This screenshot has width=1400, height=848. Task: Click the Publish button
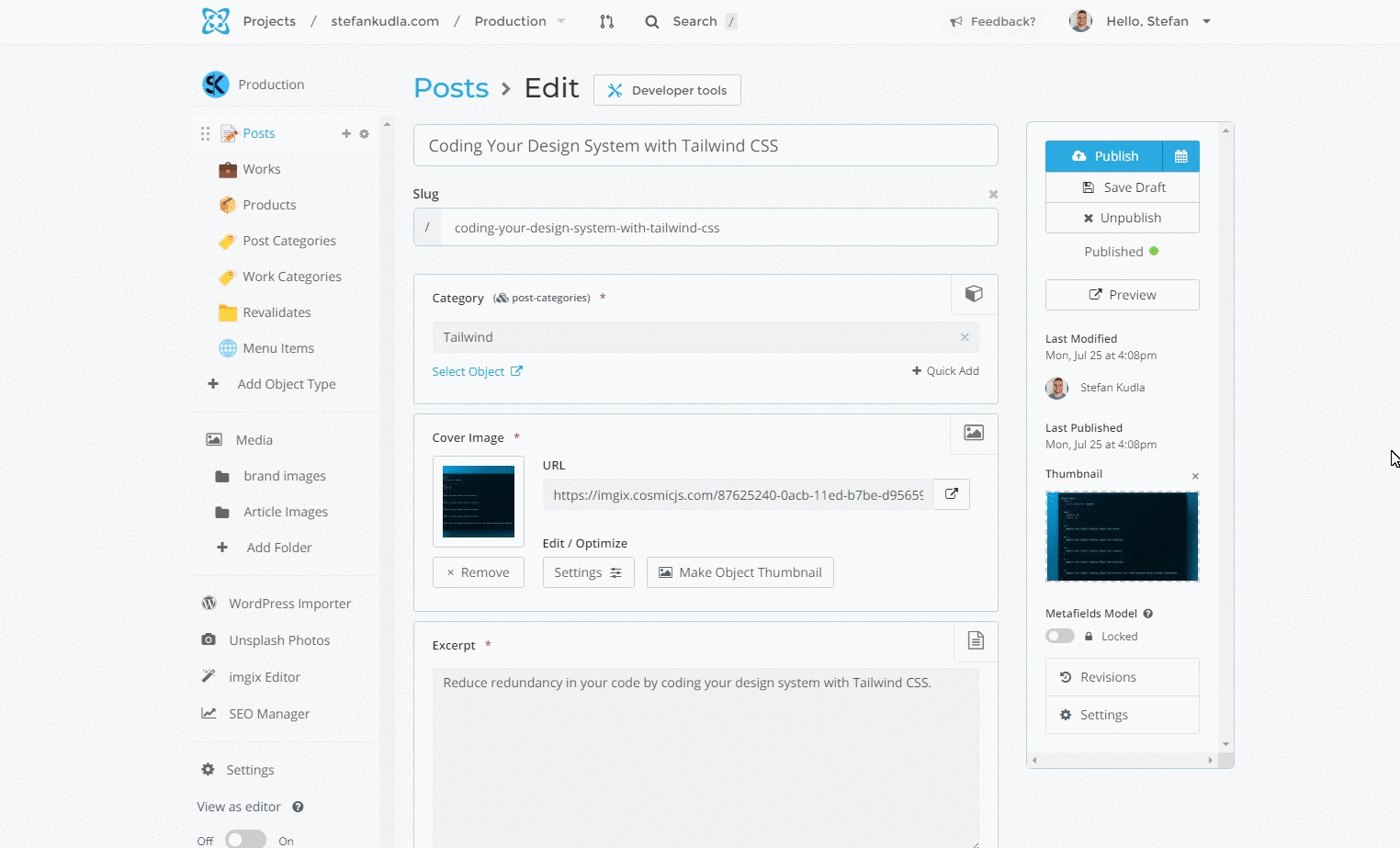[x=1104, y=156]
